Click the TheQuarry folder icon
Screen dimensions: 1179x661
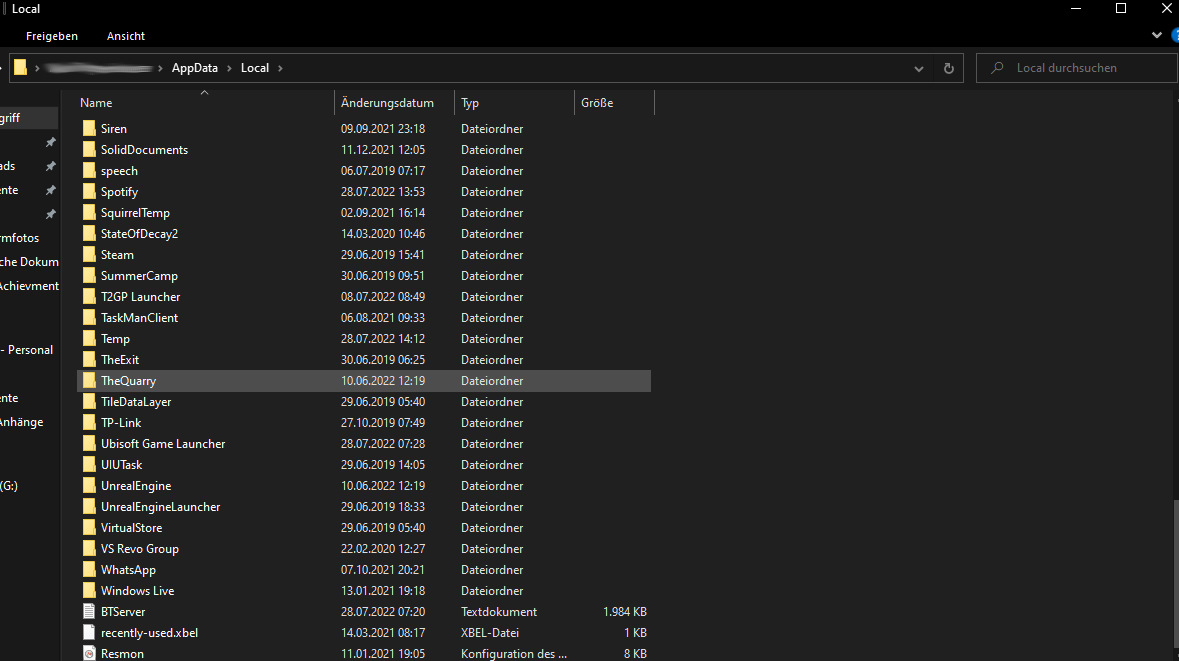[x=89, y=381]
